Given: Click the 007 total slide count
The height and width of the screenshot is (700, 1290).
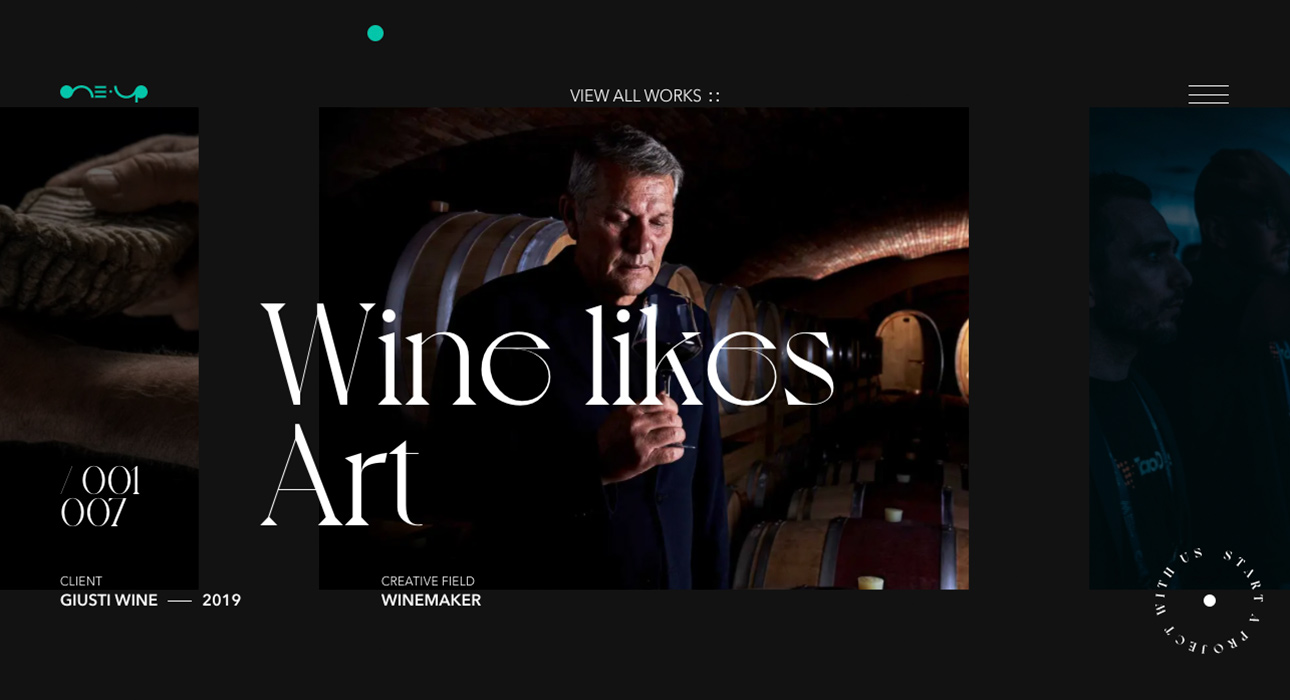Looking at the screenshot, I should pyautogui.click(x=93, y=514).
